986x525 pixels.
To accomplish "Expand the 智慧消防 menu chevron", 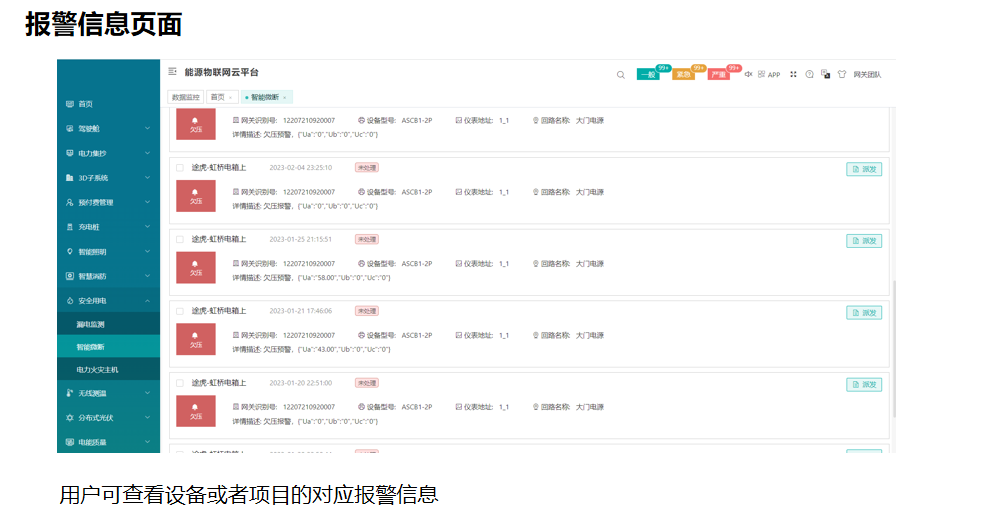I will tap(147, 276).
